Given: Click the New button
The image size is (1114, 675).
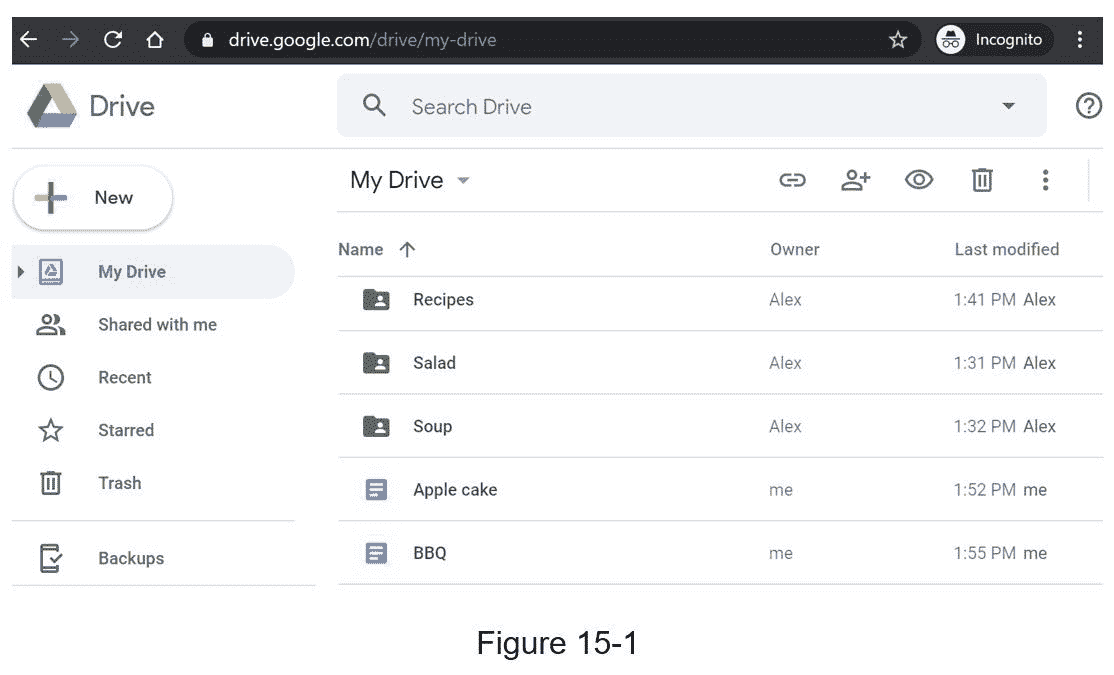Looking at the screenshot, I should [93, 198].
